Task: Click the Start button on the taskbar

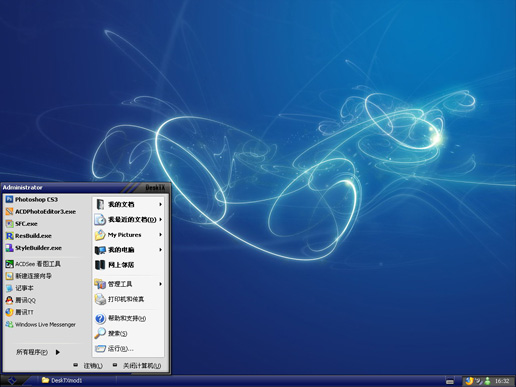Action: pyautogui.click(x=13, y=380)
